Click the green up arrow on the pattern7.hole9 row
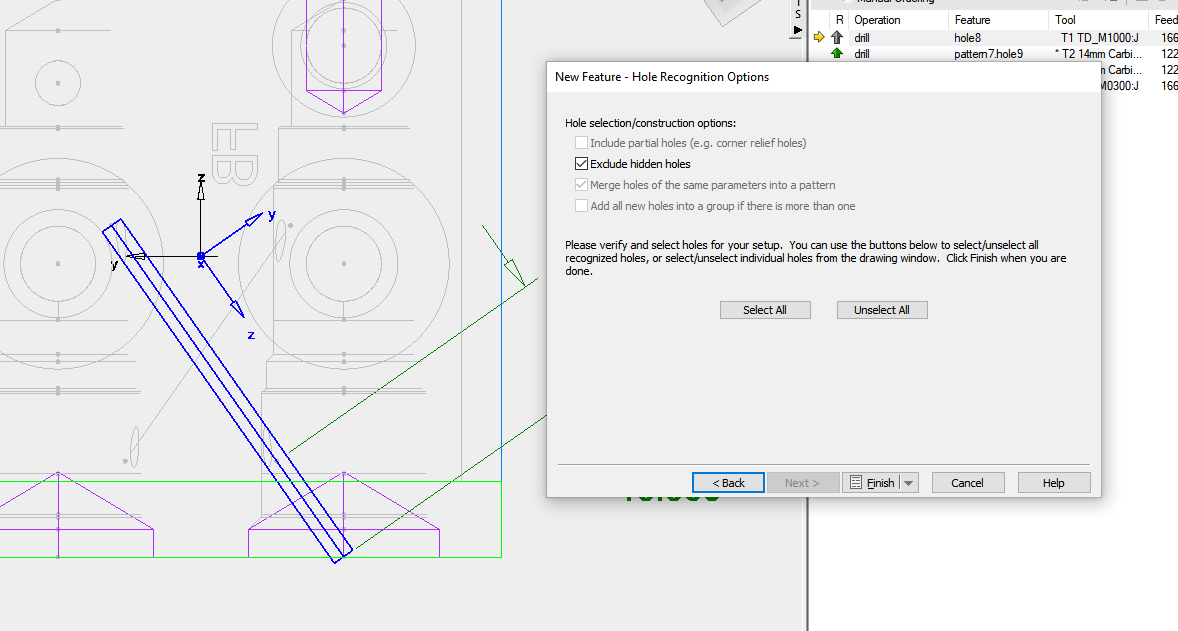The height and width of the screenshot is (631, 1178). pyautogui.click(x=836, y=53)
